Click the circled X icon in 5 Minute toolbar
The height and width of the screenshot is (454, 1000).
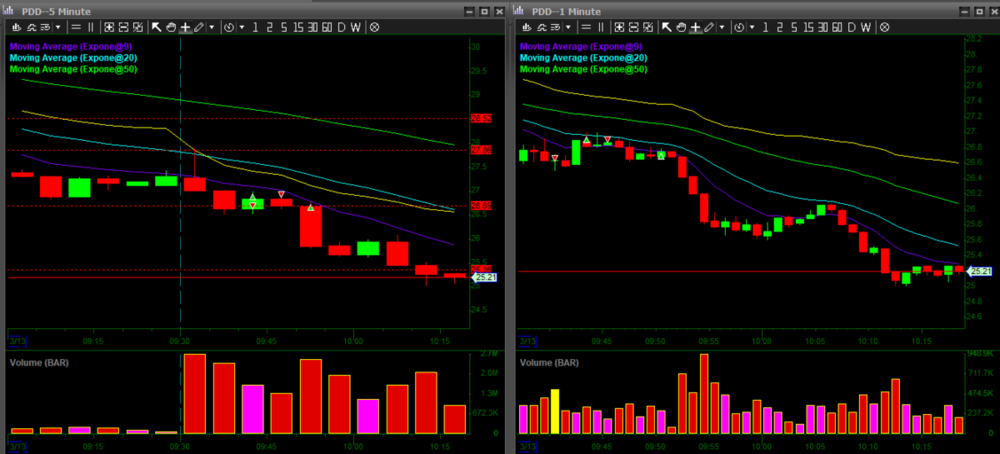pos(375,27)
